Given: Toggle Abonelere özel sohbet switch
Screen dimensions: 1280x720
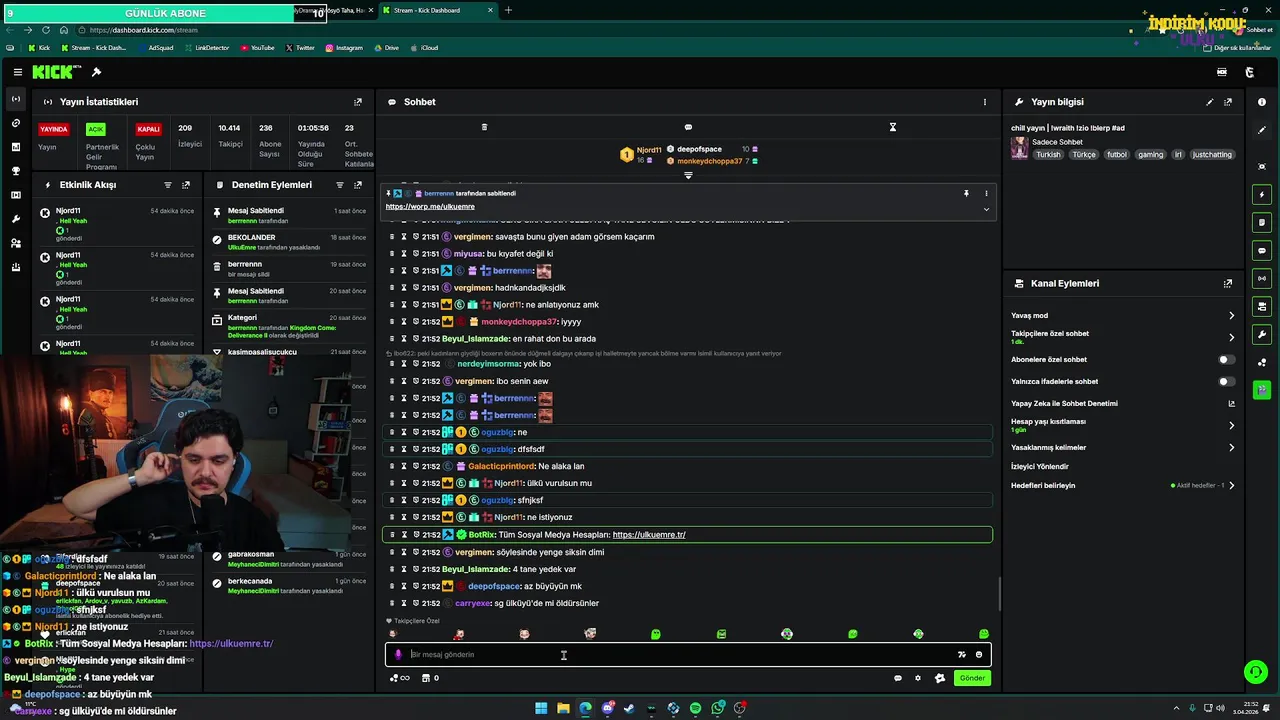Looking at the screenshot, I should click(1225, 359).
